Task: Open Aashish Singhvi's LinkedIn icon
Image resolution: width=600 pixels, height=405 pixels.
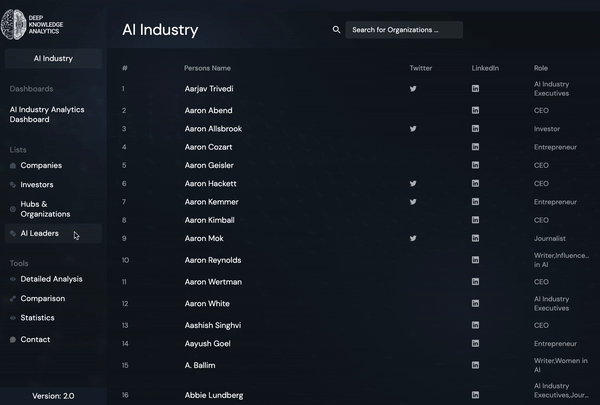Action: click(475, 325)
